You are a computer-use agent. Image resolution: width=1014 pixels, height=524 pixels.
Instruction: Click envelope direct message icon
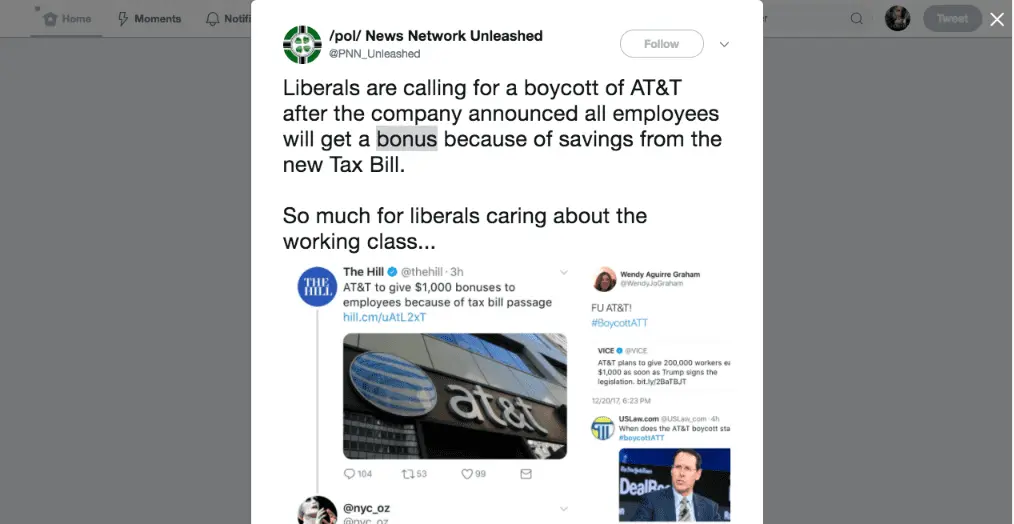(x=526, y=474)
